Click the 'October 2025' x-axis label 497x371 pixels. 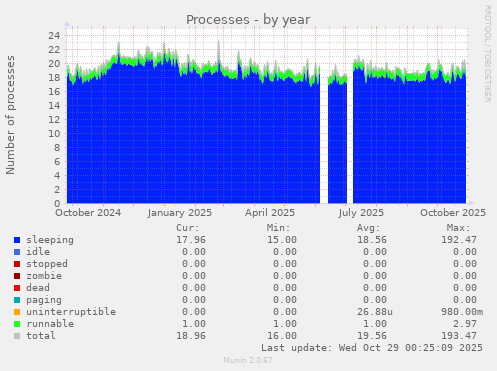(x=453, y=213)
